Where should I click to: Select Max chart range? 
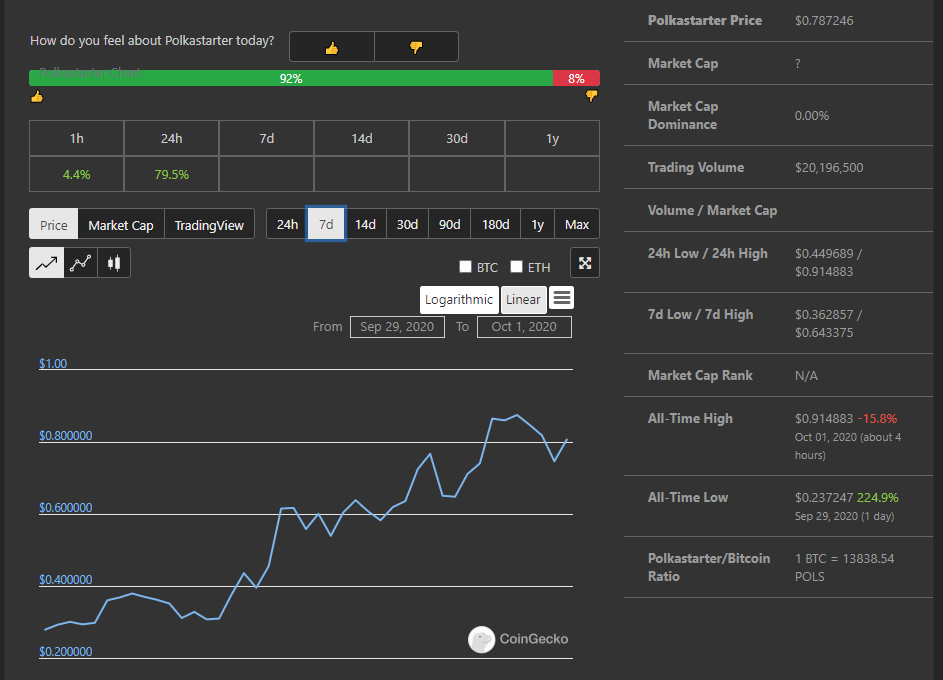(577, 224)
